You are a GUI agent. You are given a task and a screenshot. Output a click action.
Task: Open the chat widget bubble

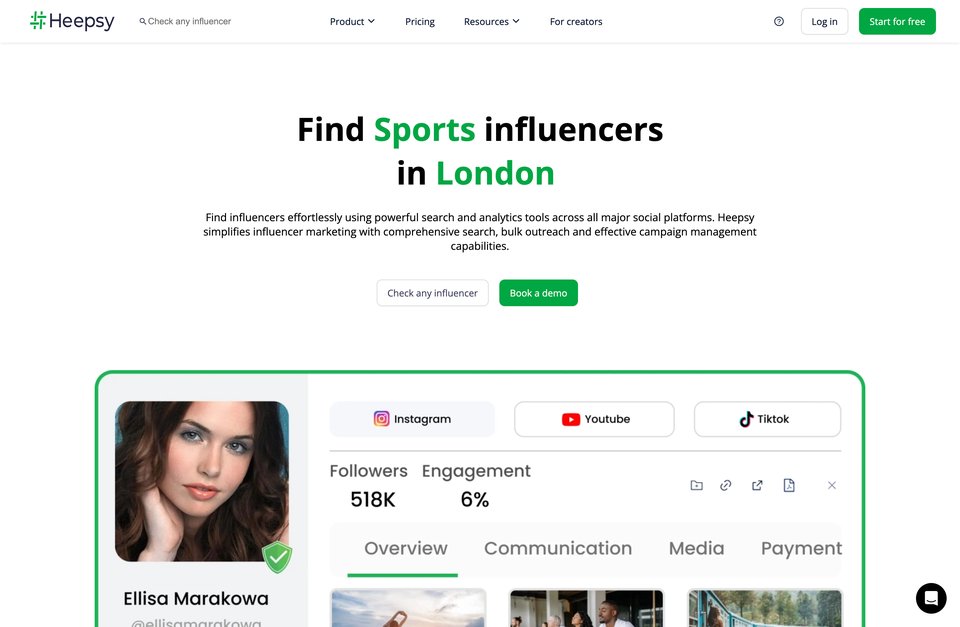[x=931, y=598]
